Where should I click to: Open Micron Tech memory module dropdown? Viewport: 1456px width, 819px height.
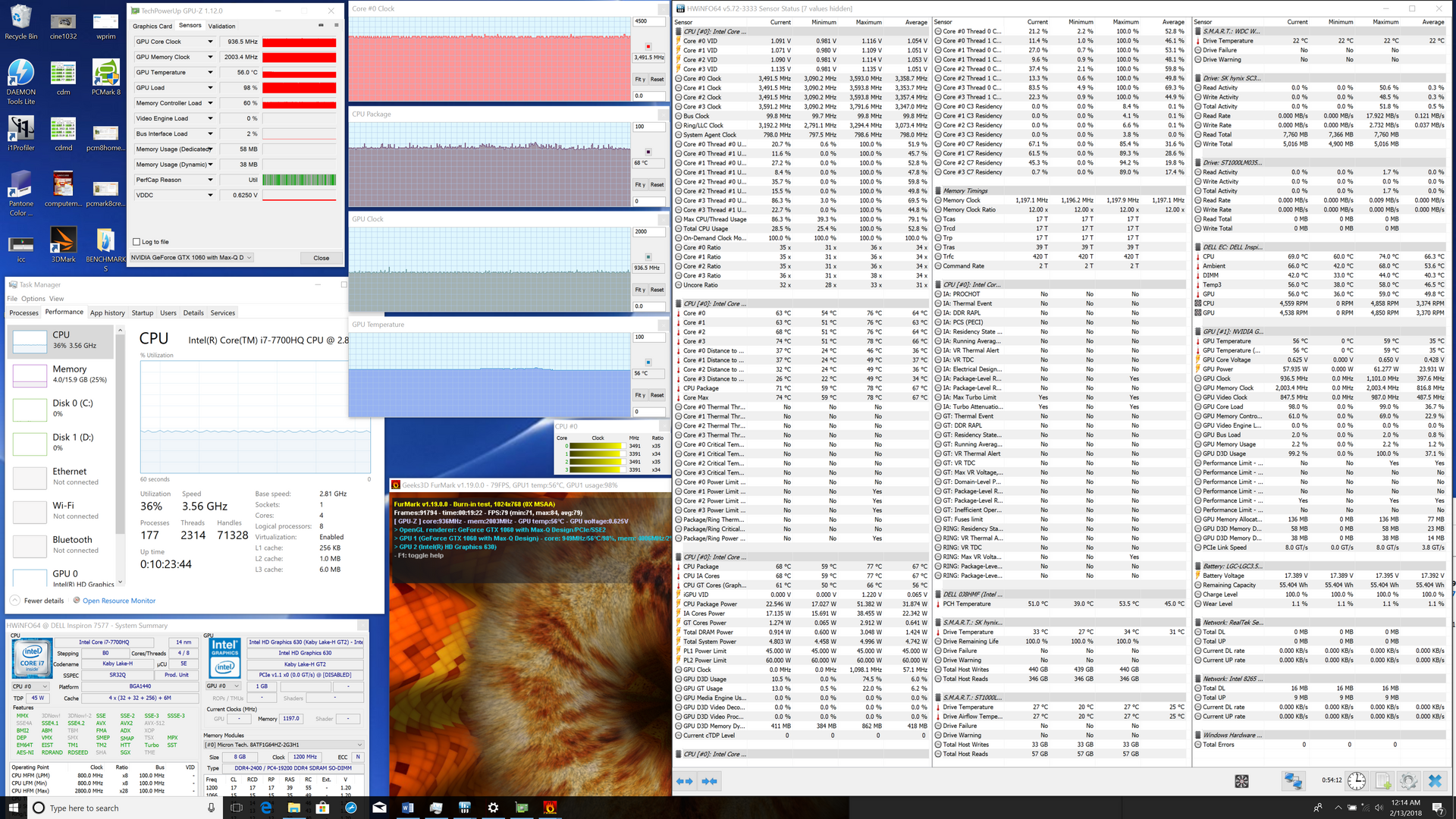(x=284, y=745)
